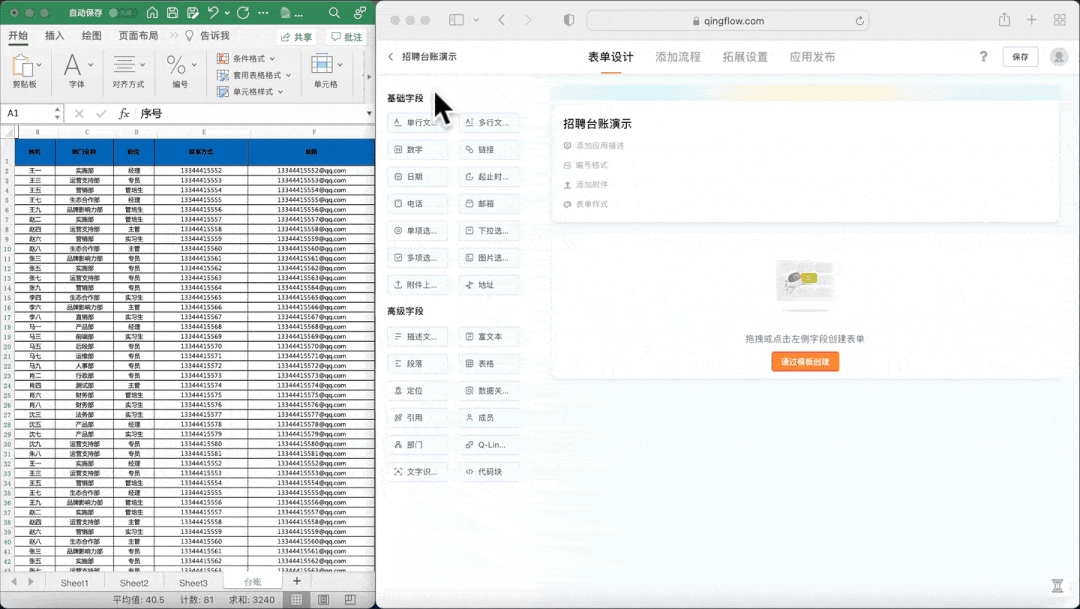Image resolution: width=1080 pixels, height=609 pixels.
Task: Expand the formula bar arrow
Action: 369,113
